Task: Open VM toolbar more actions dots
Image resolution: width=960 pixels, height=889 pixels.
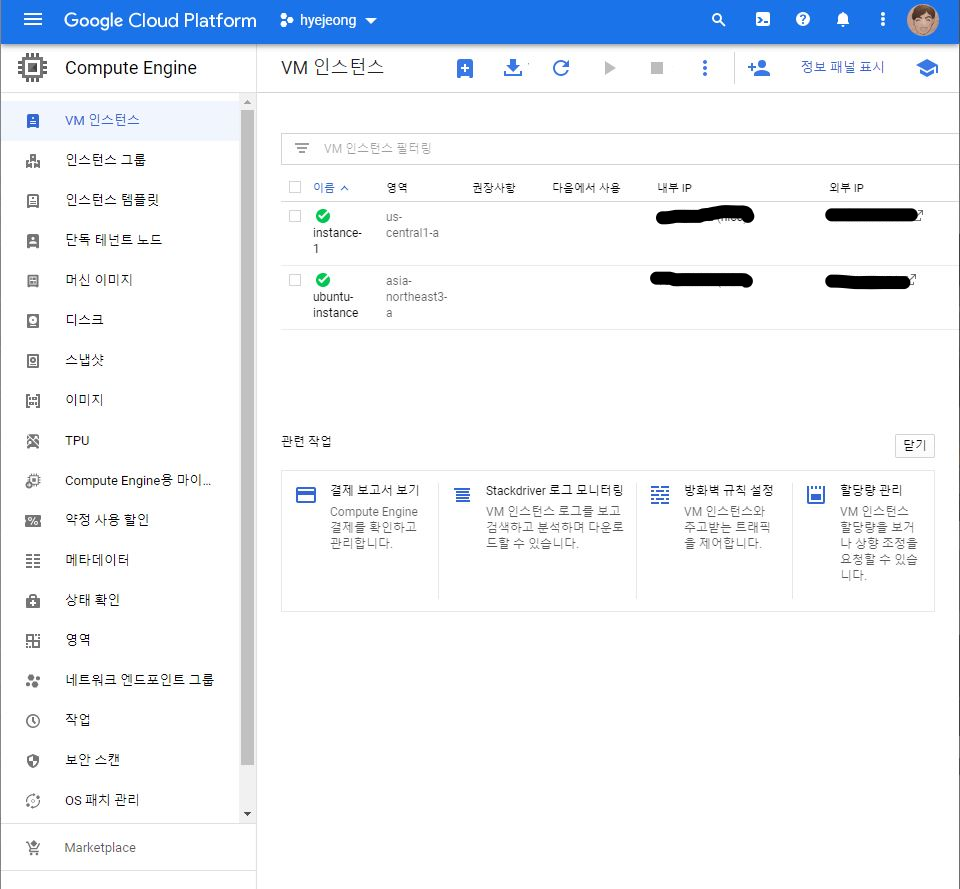Action: (x=705, y=68)
